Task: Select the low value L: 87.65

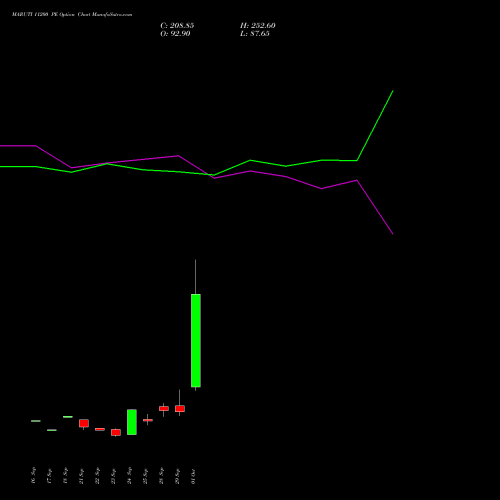Action: [x=255, y=34]
